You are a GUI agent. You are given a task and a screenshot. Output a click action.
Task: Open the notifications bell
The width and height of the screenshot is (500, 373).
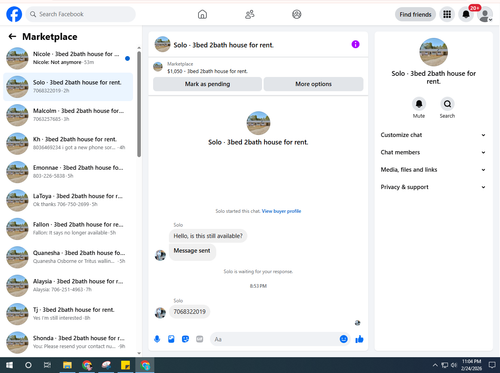click(x=466, y=14)
